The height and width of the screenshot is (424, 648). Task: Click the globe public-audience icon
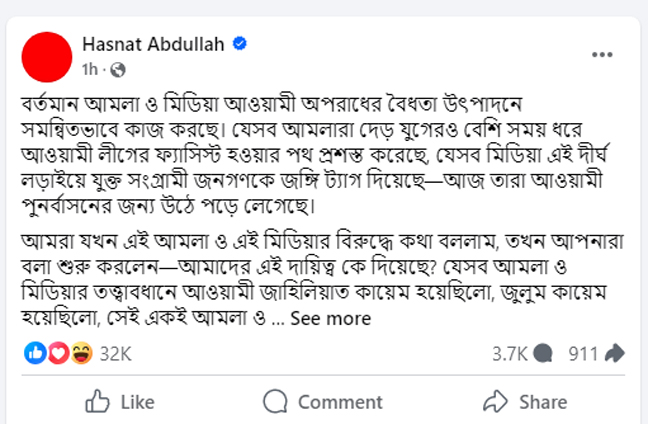click(x=118, y=70)
